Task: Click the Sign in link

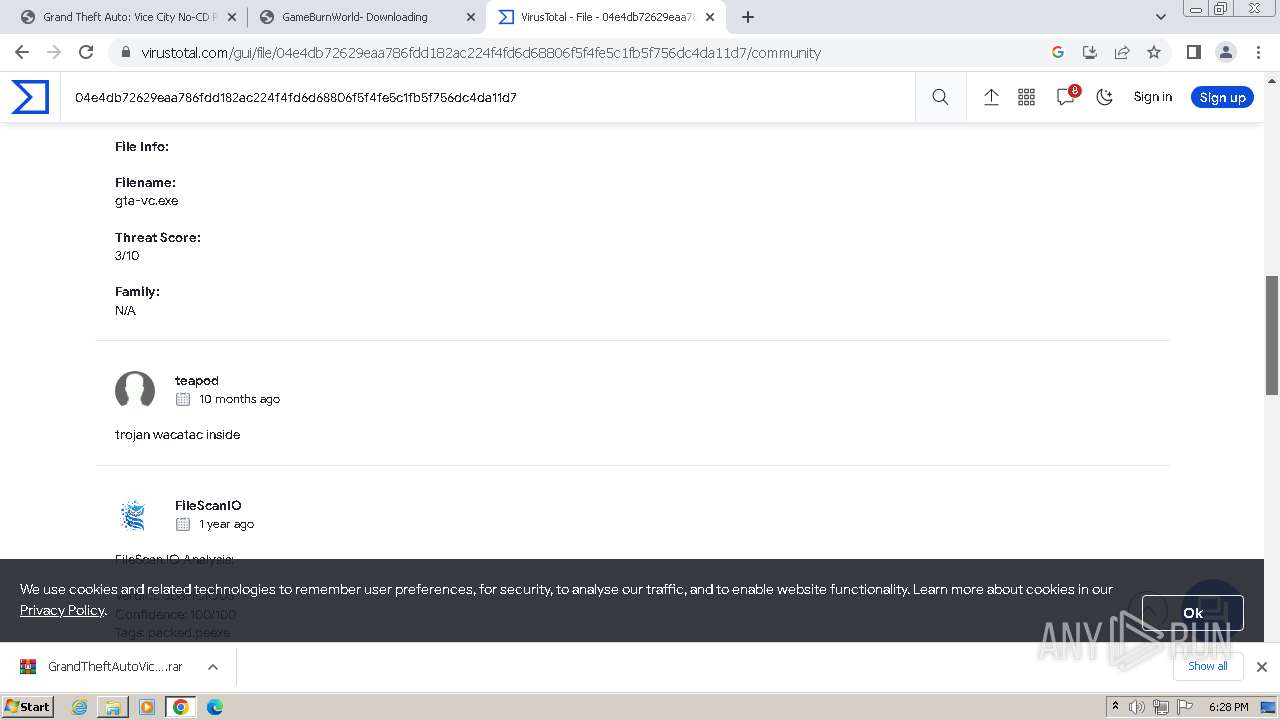Action: coord(1152,97)
